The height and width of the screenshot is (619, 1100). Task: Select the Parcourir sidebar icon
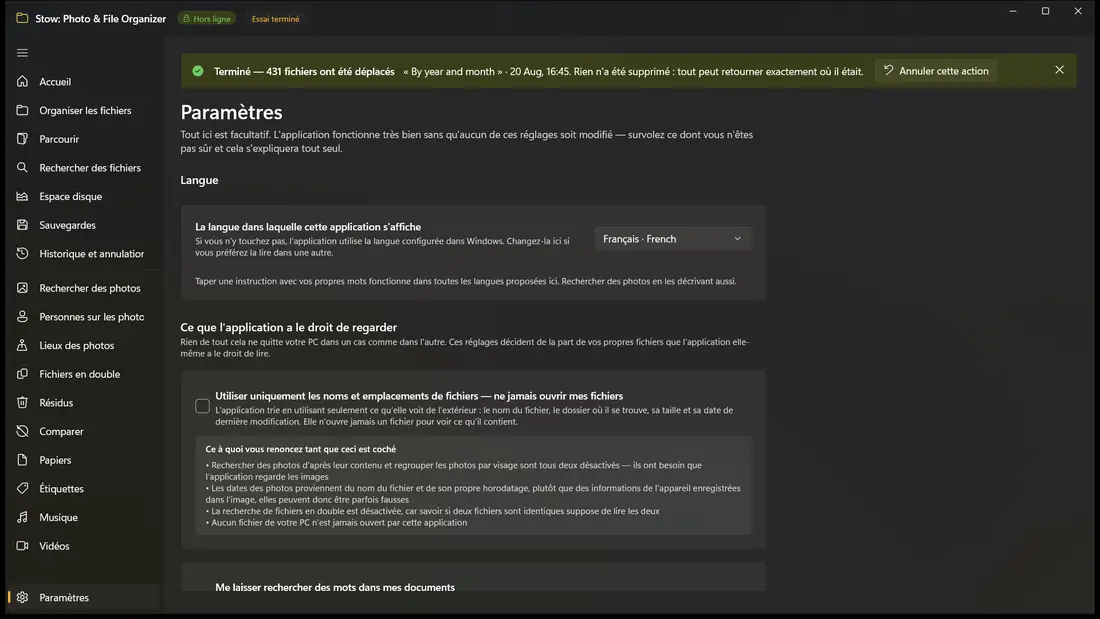pos(22,139)
